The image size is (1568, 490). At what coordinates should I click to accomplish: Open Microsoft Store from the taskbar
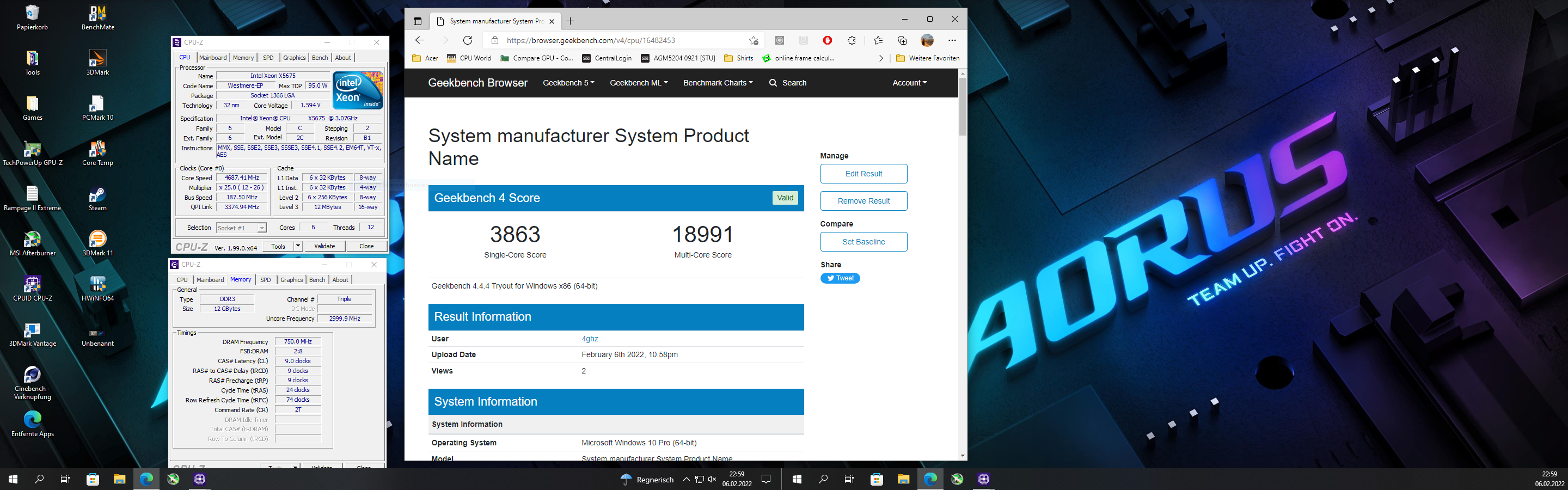pos(93,479)
